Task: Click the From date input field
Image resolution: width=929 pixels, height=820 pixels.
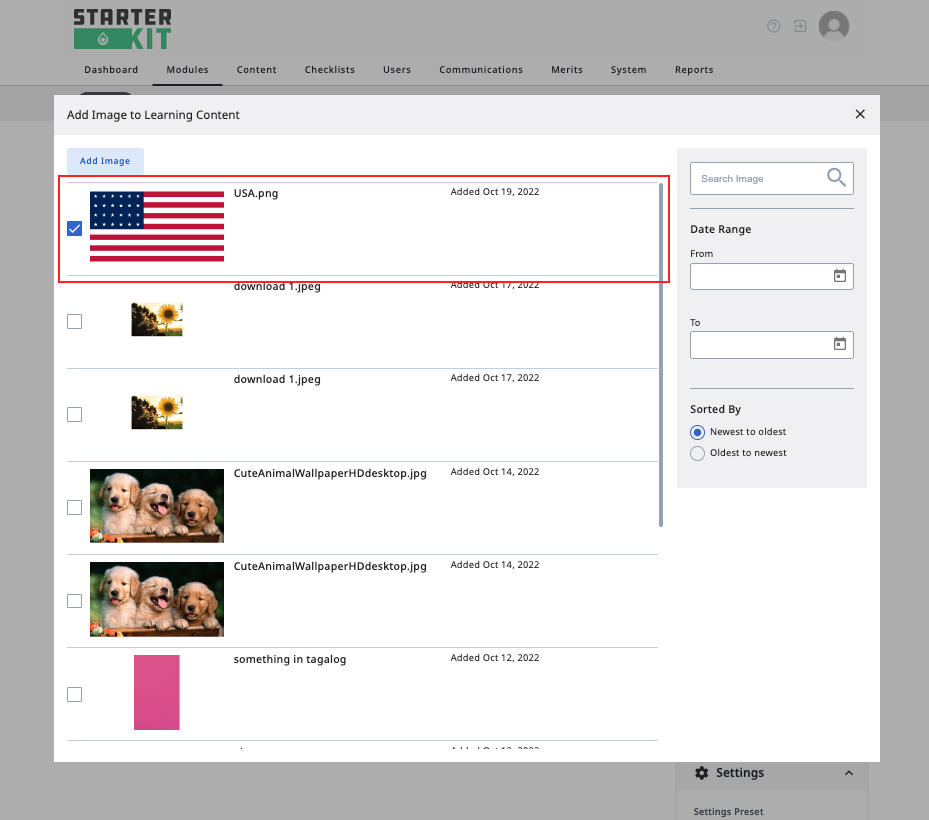Action: pos(771,276)
